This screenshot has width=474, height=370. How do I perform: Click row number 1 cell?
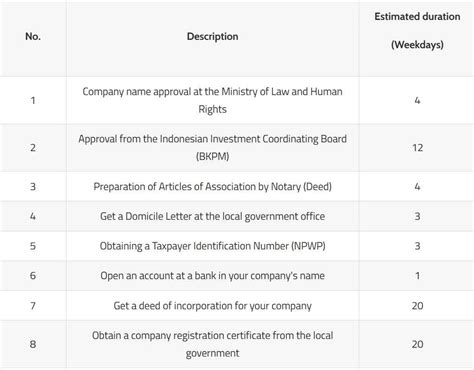click(x=33, y=100)
